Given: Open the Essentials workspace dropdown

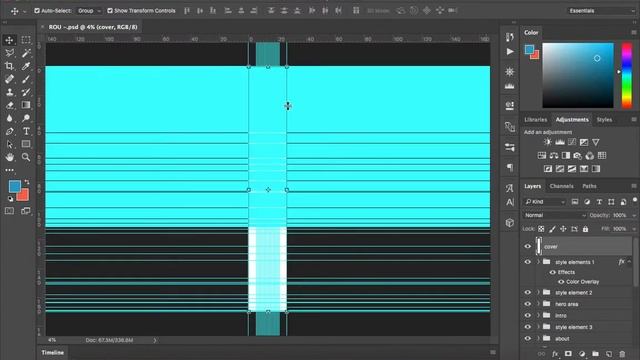Looking at the screenshot, I should tap(601, 11).
